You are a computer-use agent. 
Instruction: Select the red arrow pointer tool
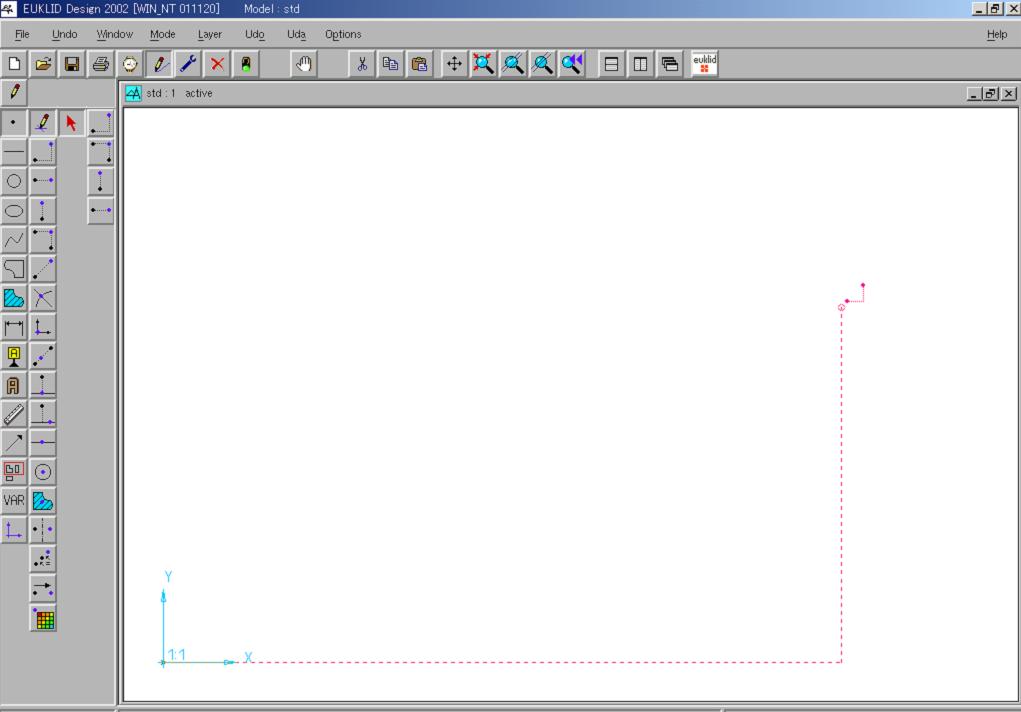[x=71, y=122]
